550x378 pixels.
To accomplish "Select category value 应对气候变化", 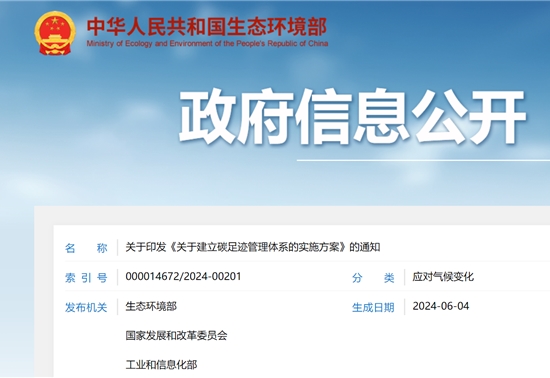I will pos(443,277).
